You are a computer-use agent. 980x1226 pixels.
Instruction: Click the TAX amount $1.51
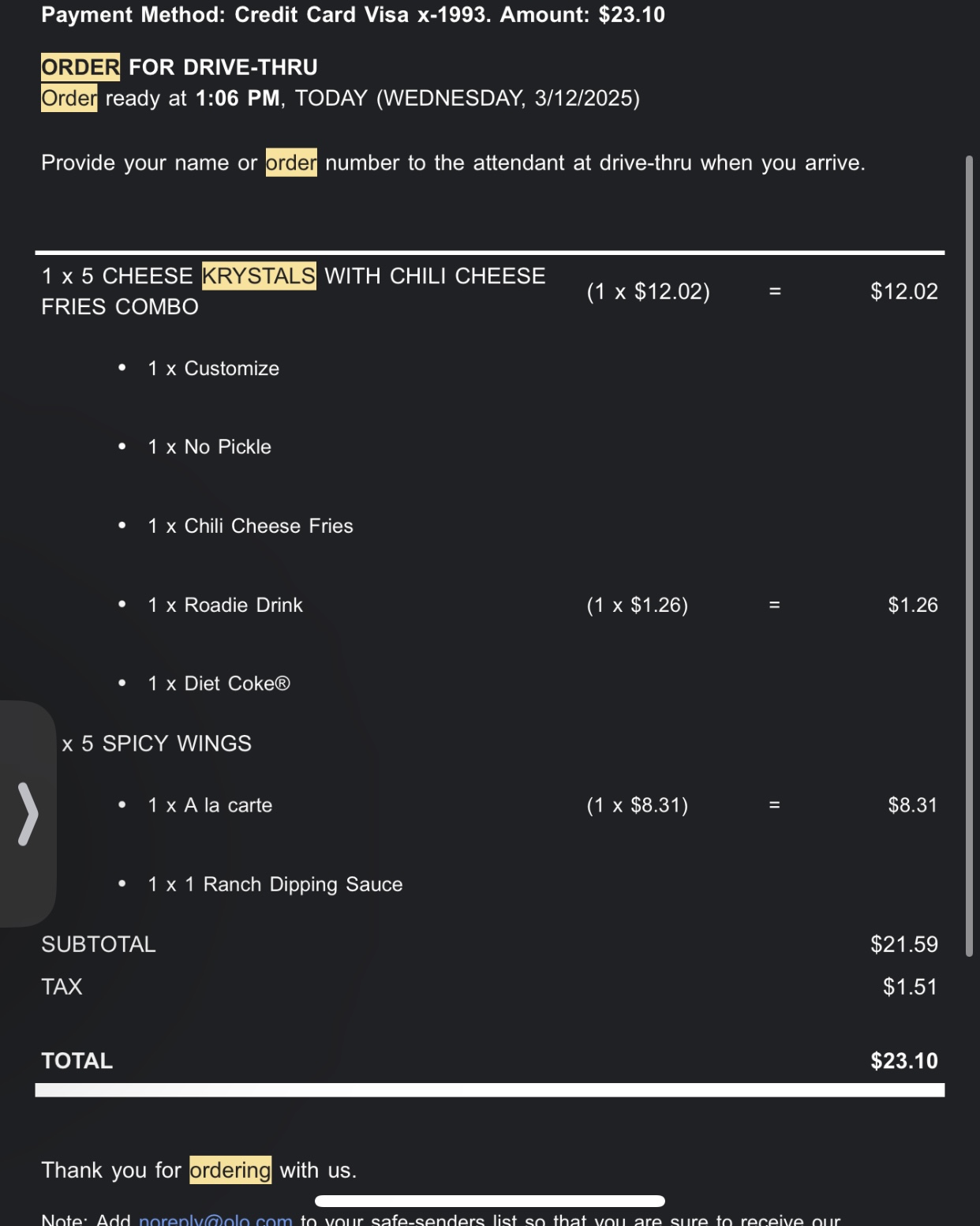point(909,987)
